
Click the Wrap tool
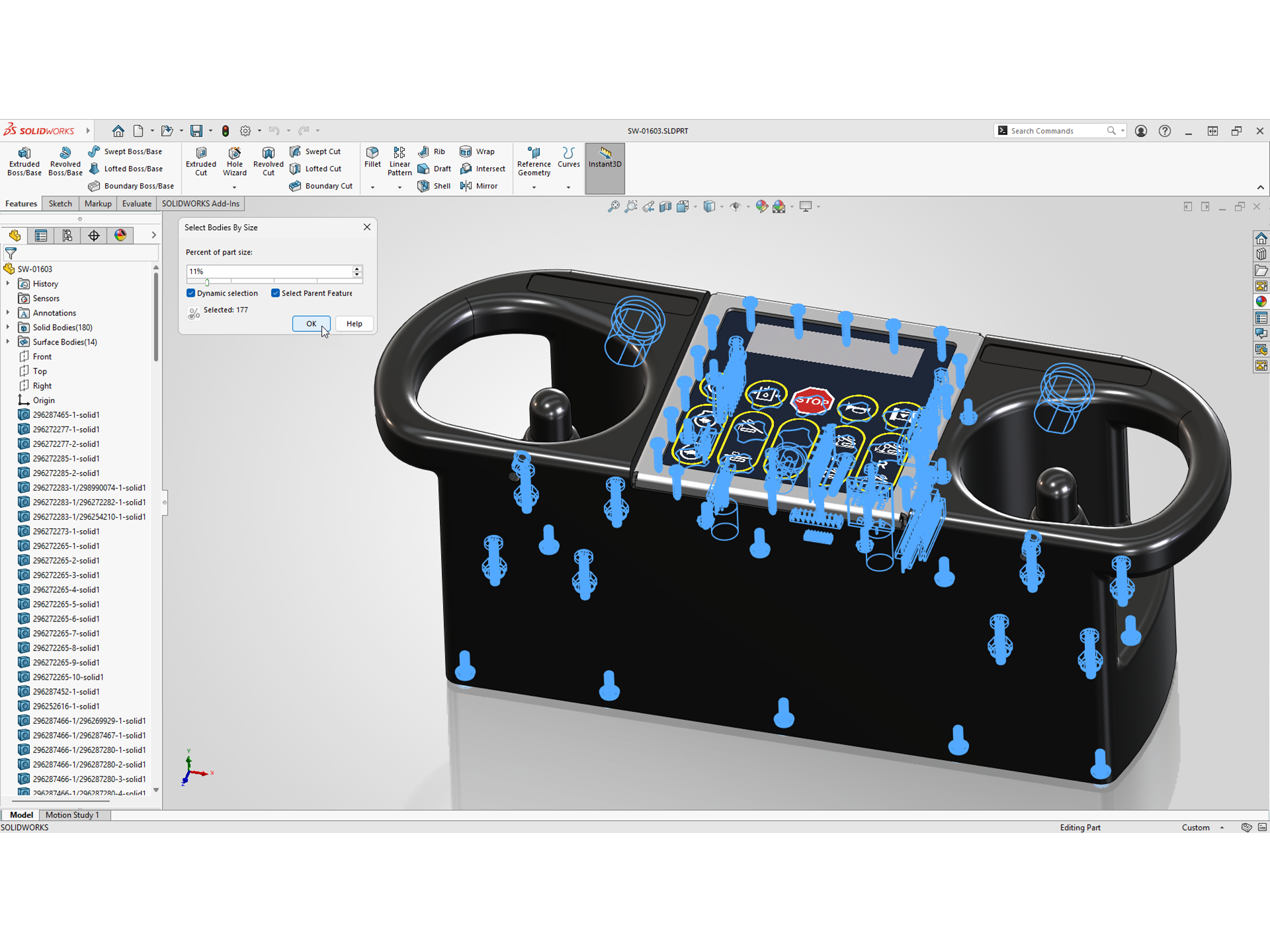point(477,151)
